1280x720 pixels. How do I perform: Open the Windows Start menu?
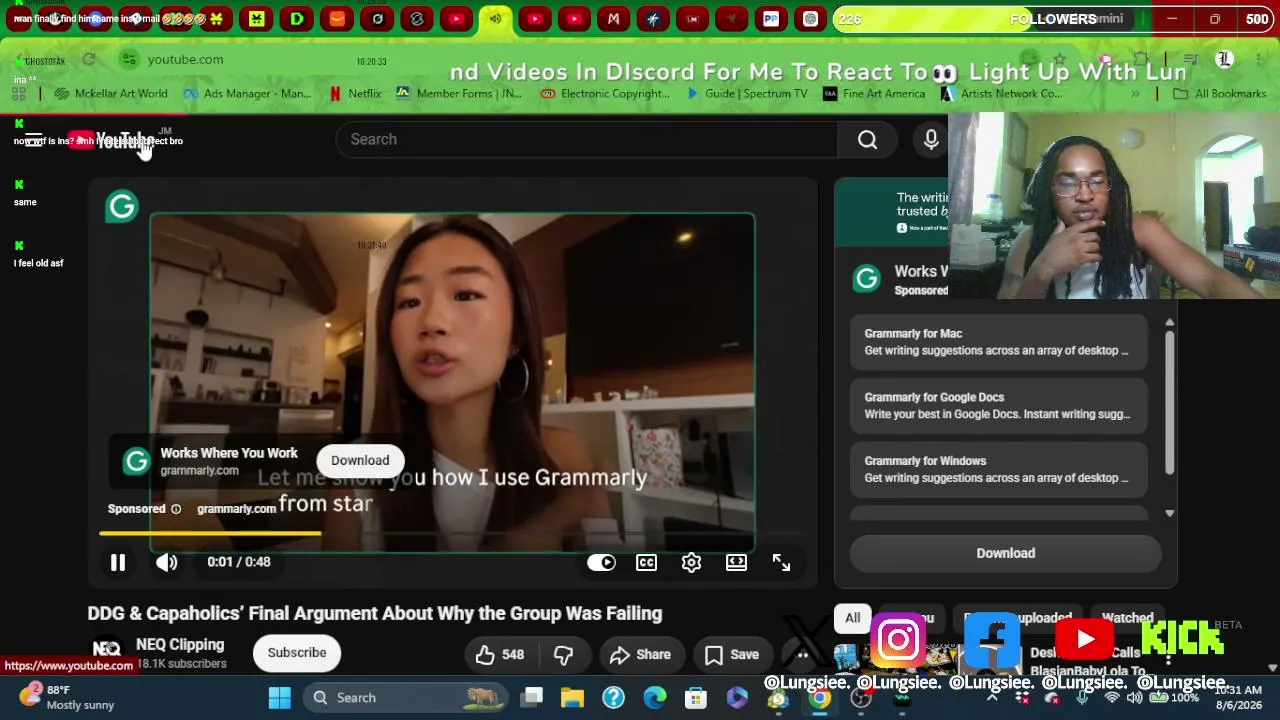click(280, 698)
